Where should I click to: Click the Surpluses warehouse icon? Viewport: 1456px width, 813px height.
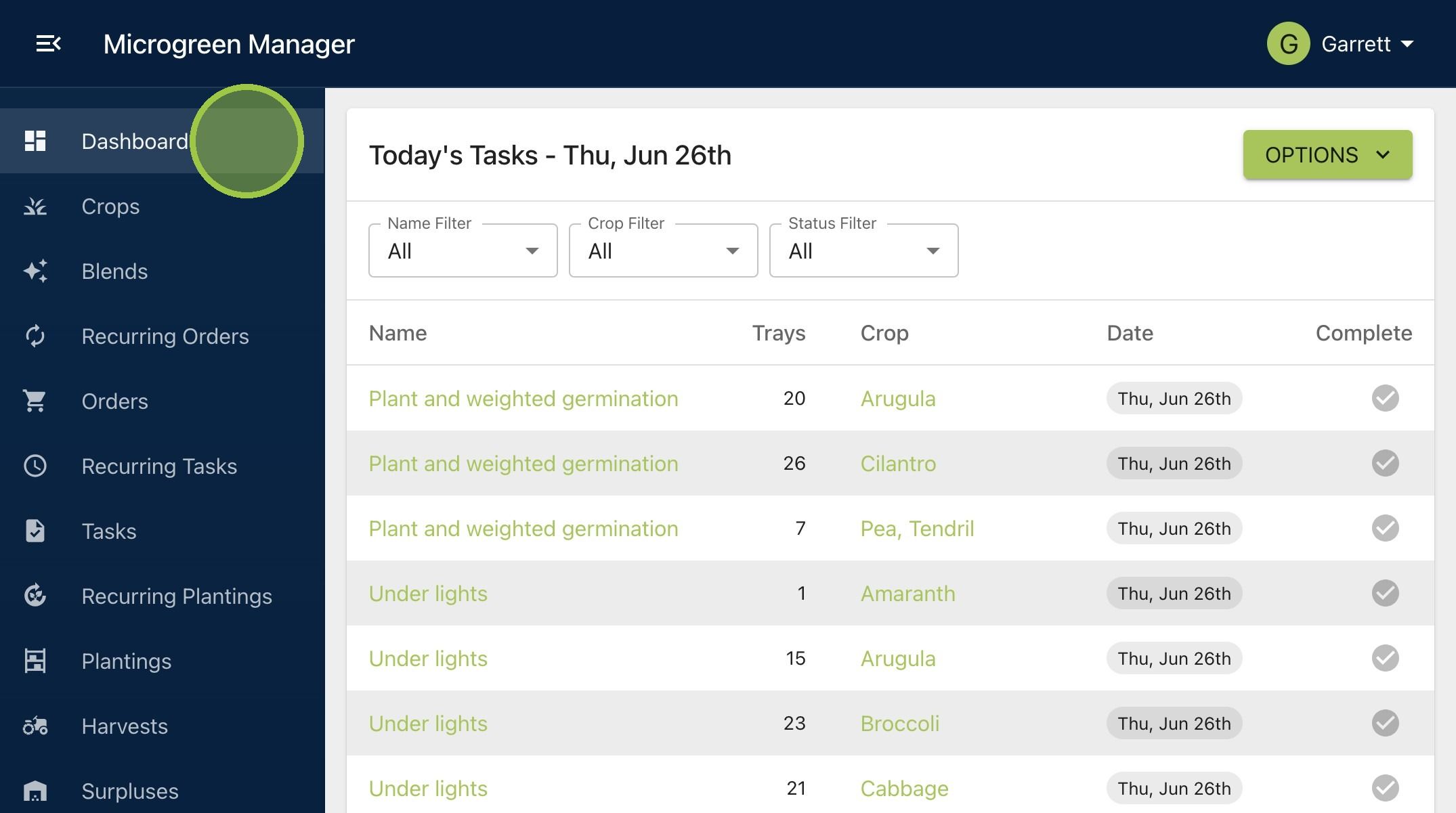(35, 791)
